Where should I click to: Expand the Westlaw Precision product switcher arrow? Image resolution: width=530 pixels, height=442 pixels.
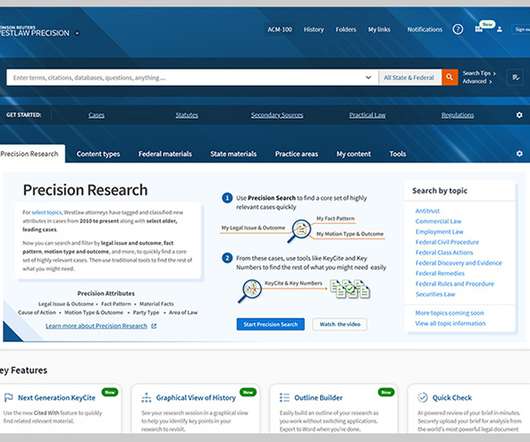[x=77, y=33]
